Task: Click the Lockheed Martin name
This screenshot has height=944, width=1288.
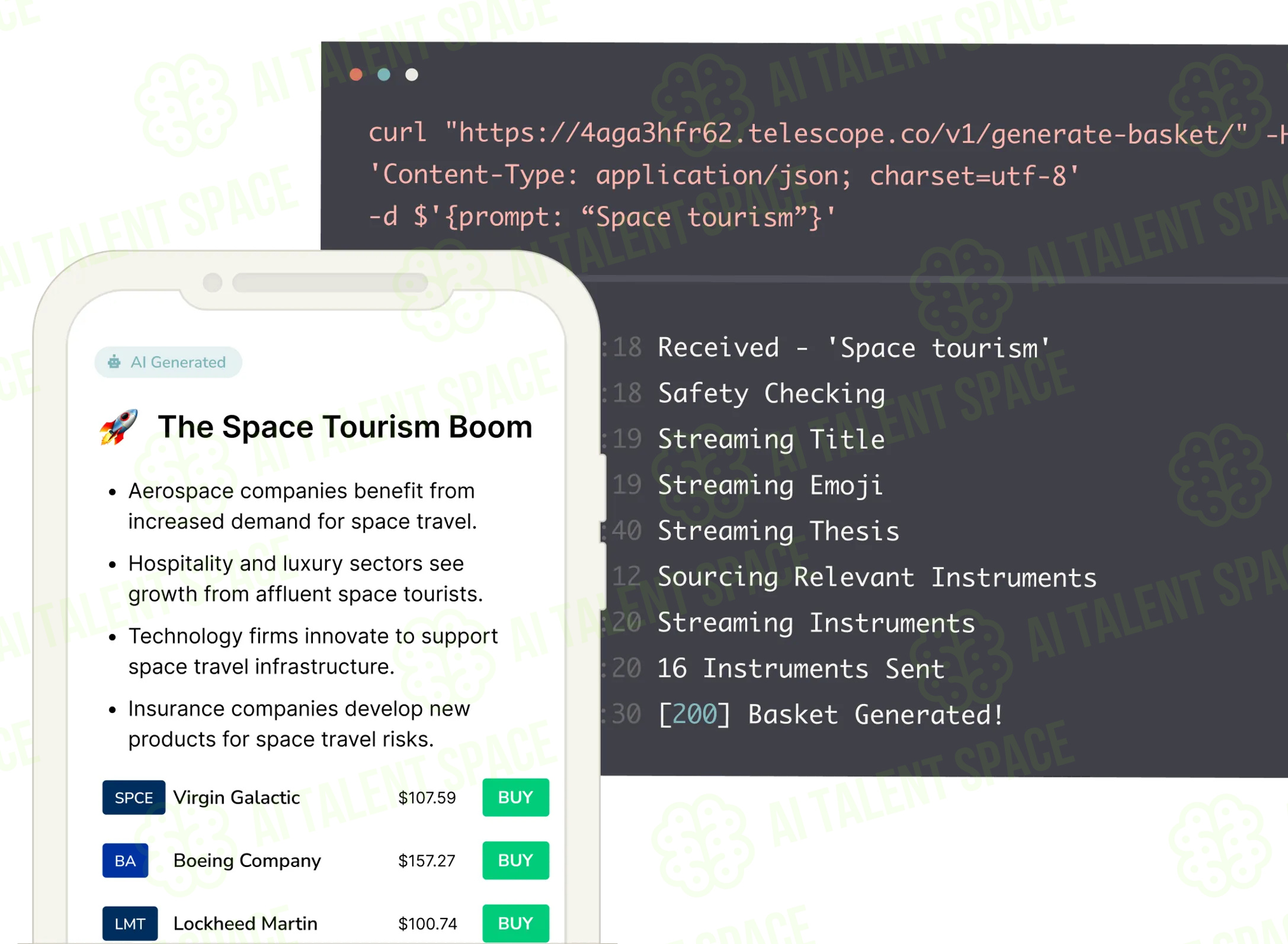Action: click(245, 923)
